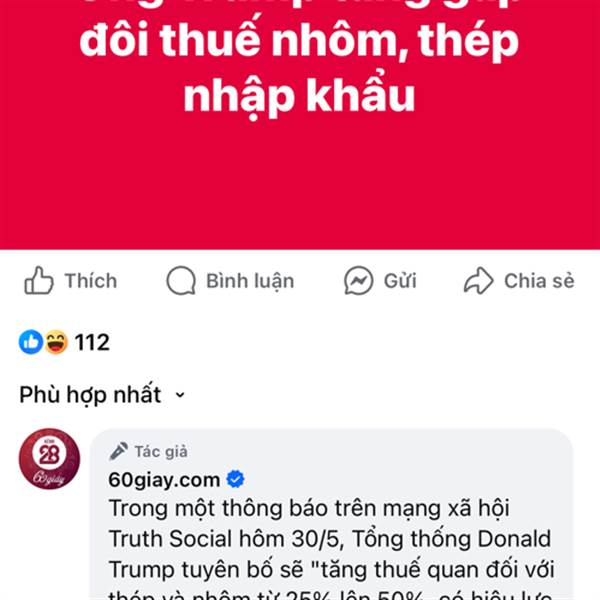Tap the Chia sẻ share arrow icon

pyautogui.click(x=478, y=280)
